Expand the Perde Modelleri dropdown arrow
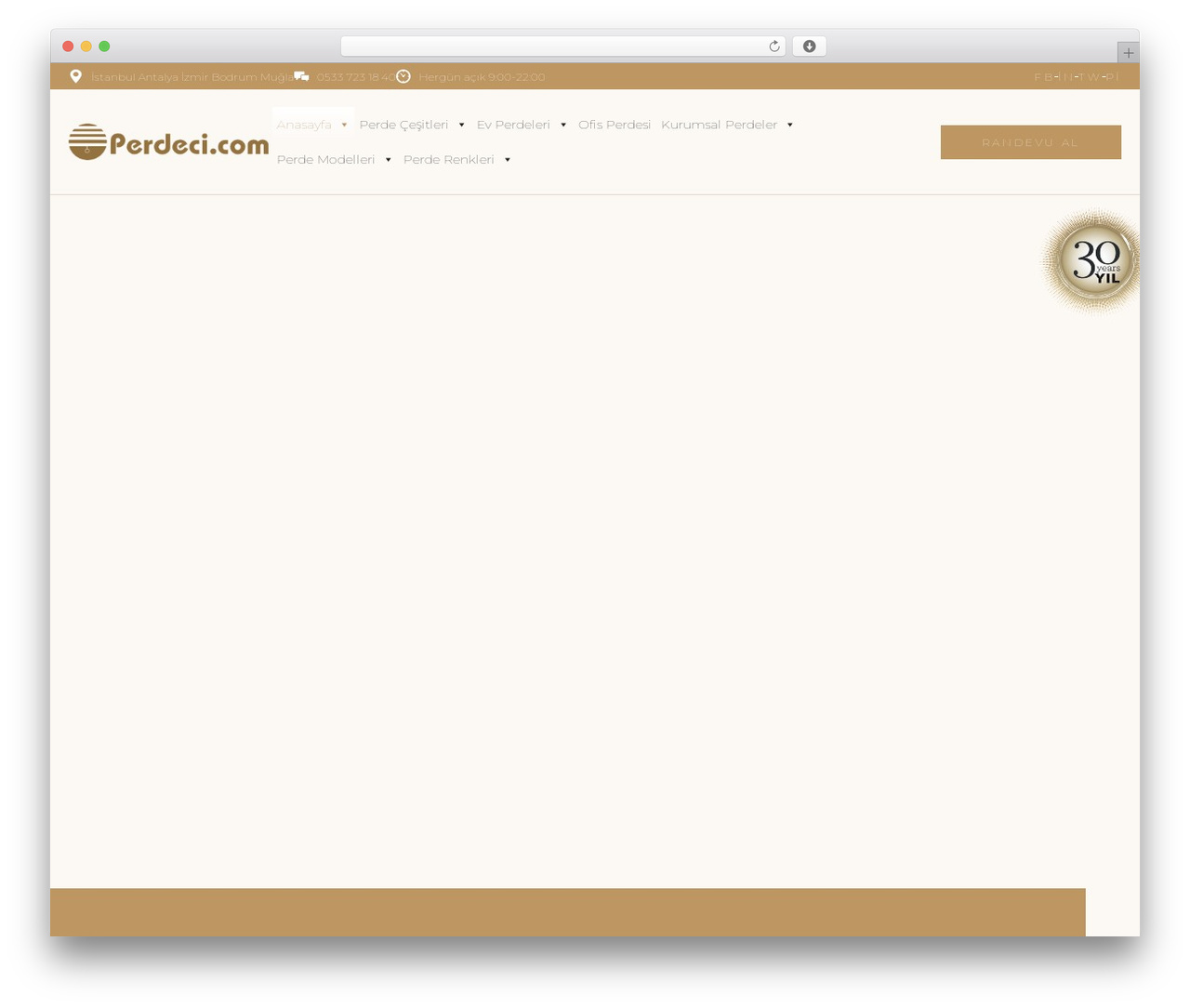Image resolution: width=1190 pixels, height=1008 pixels. (389, 160)
